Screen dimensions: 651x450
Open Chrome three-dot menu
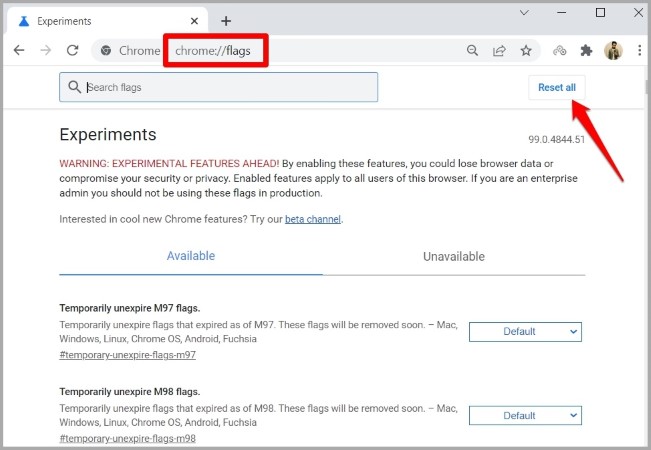639,51
